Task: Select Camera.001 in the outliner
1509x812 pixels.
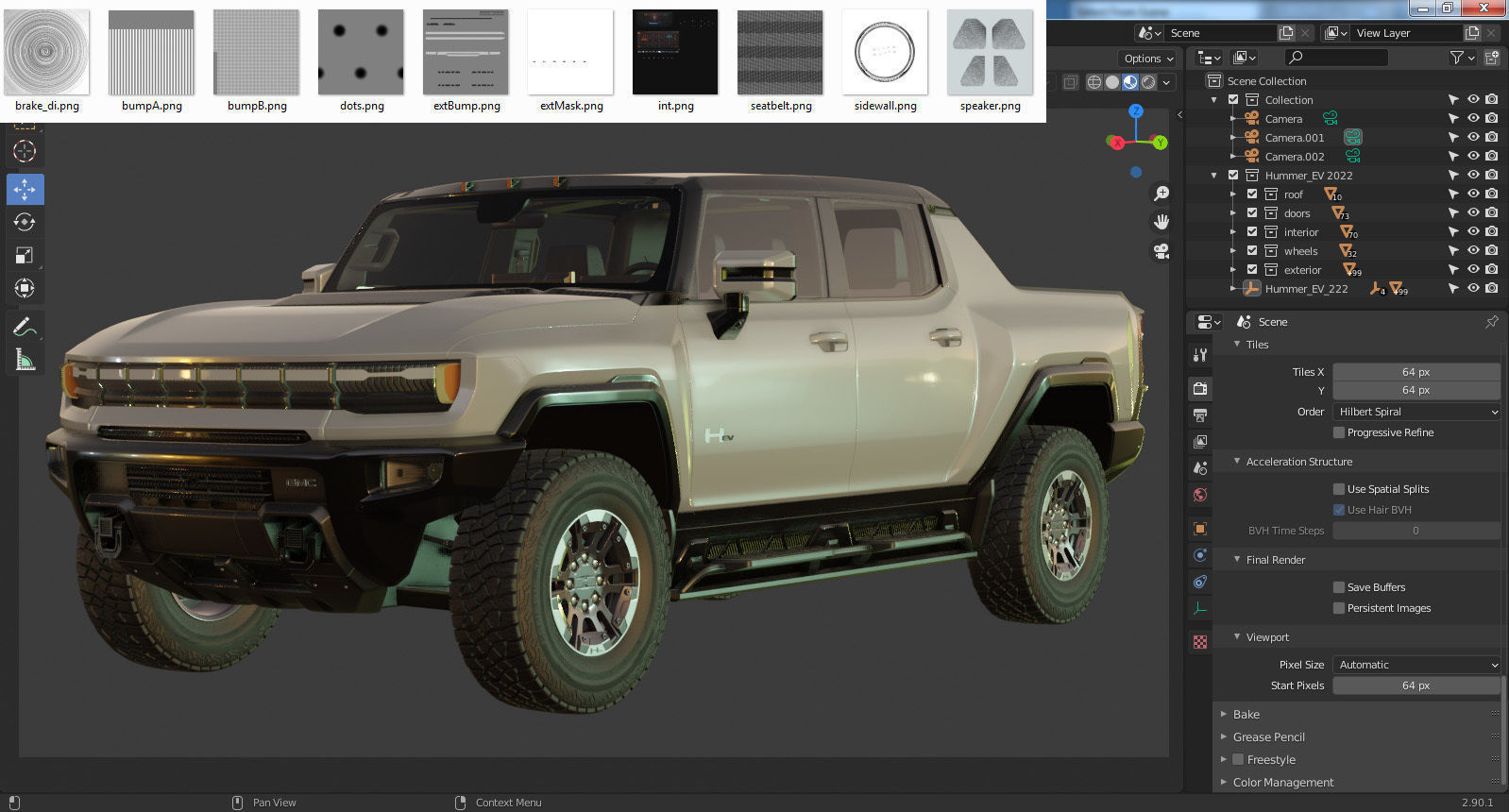Action: [1294, 137]
